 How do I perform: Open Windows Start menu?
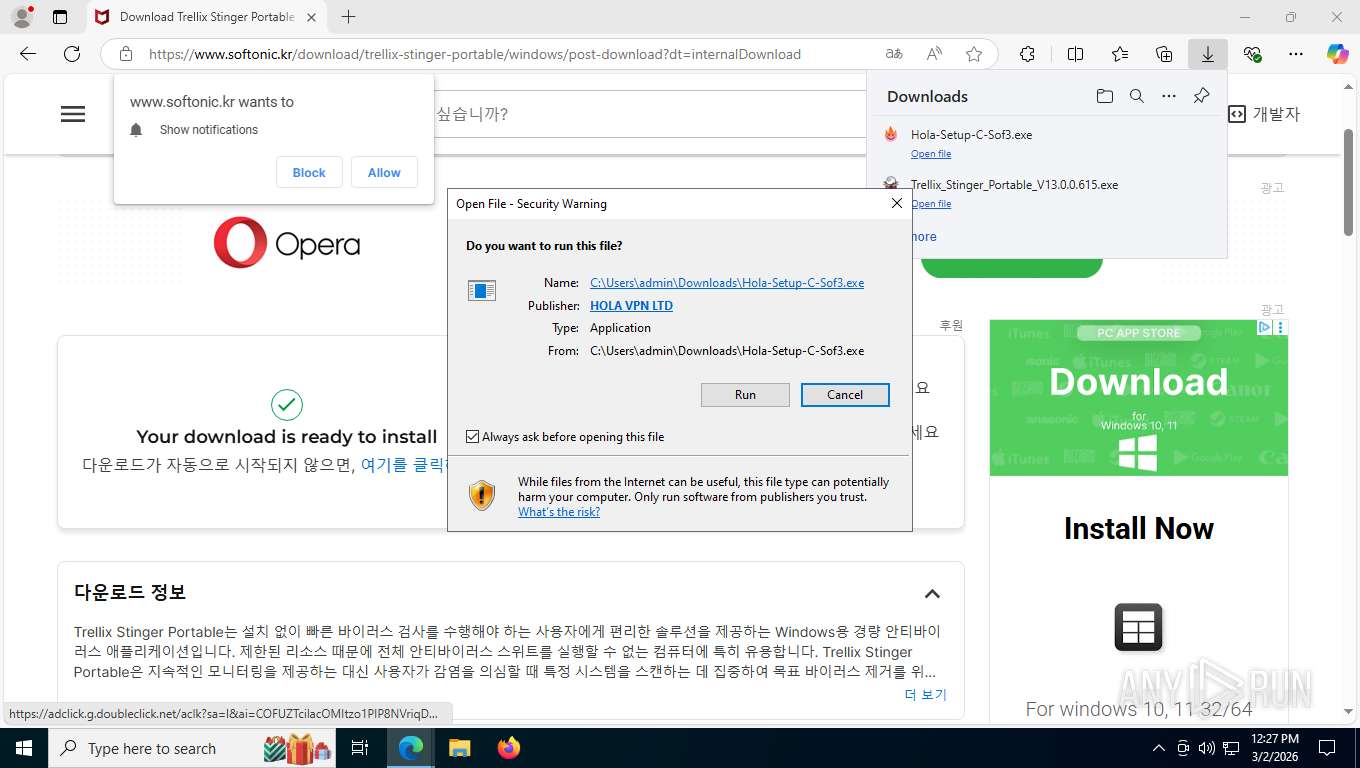pyautogui.click(x=23, y=748)
